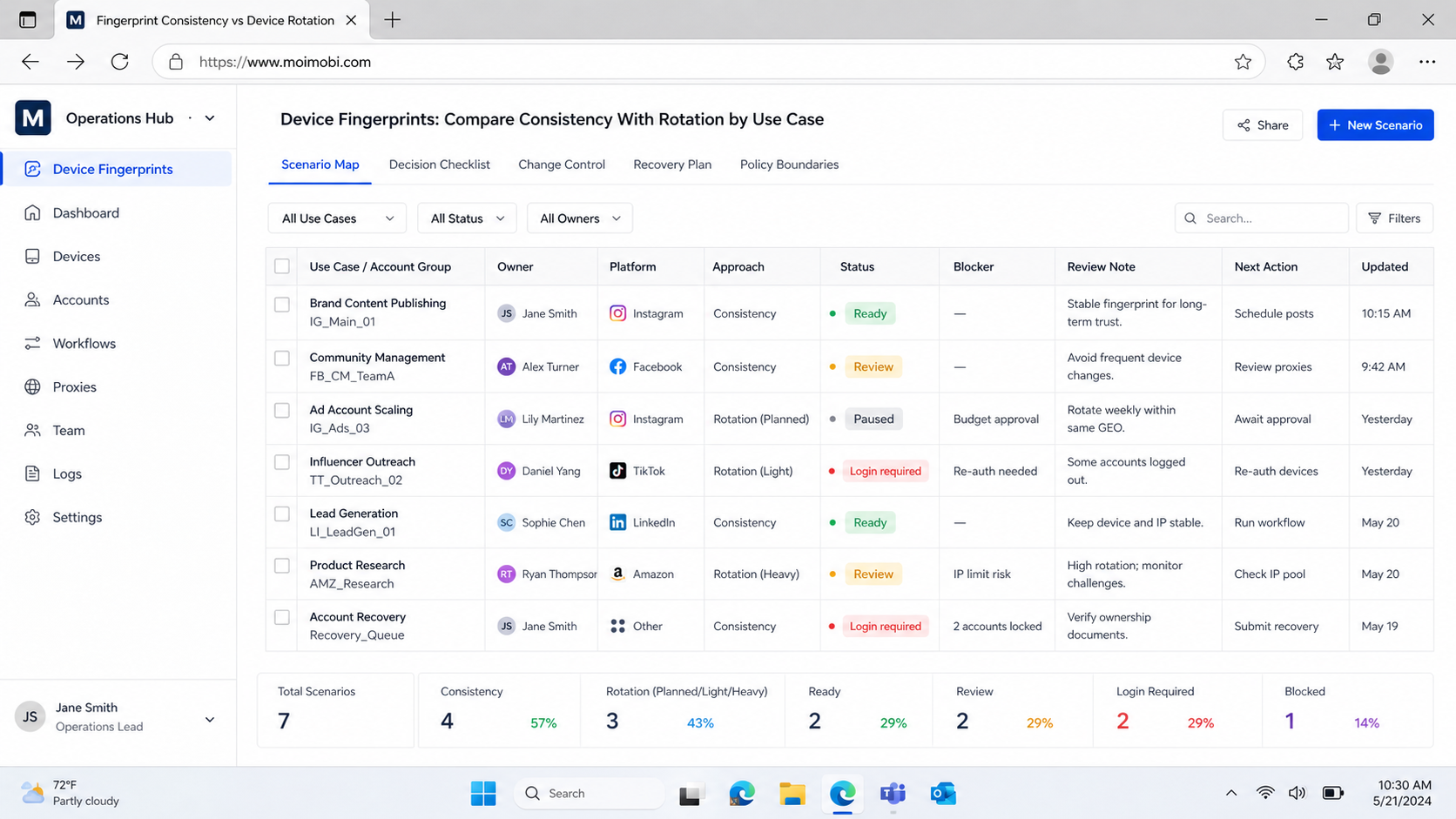Select the Lead Generation row checkbox

pos(282,514)
